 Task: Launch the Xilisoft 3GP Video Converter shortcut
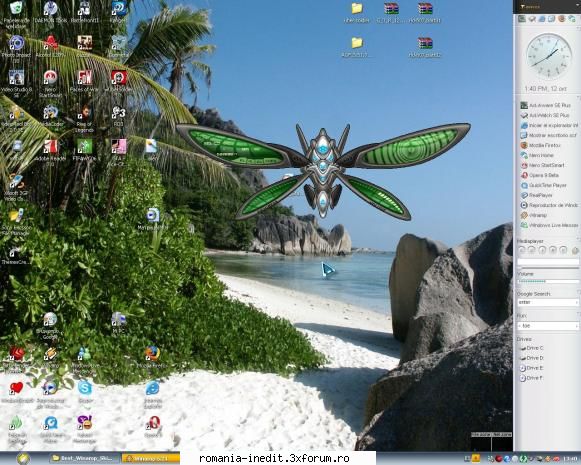(x=16, y=182)
